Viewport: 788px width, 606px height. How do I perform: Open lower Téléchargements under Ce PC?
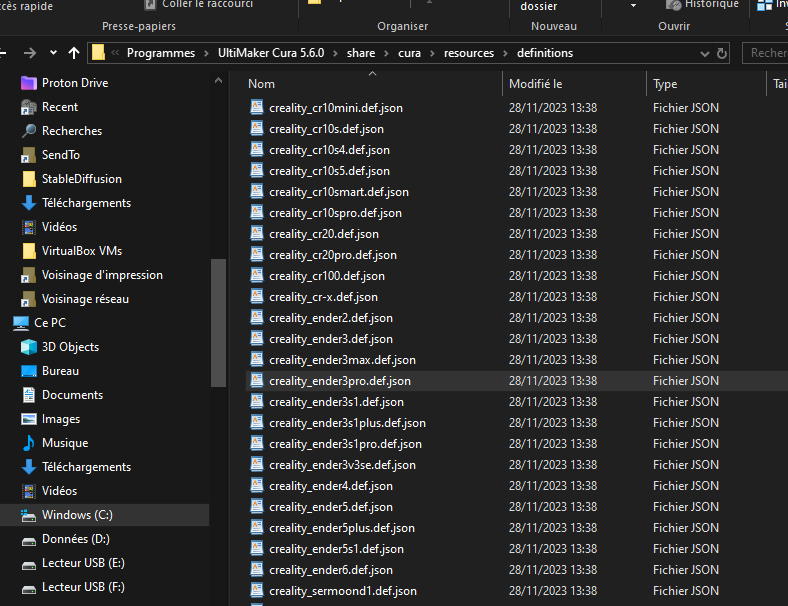pos(86,467)
